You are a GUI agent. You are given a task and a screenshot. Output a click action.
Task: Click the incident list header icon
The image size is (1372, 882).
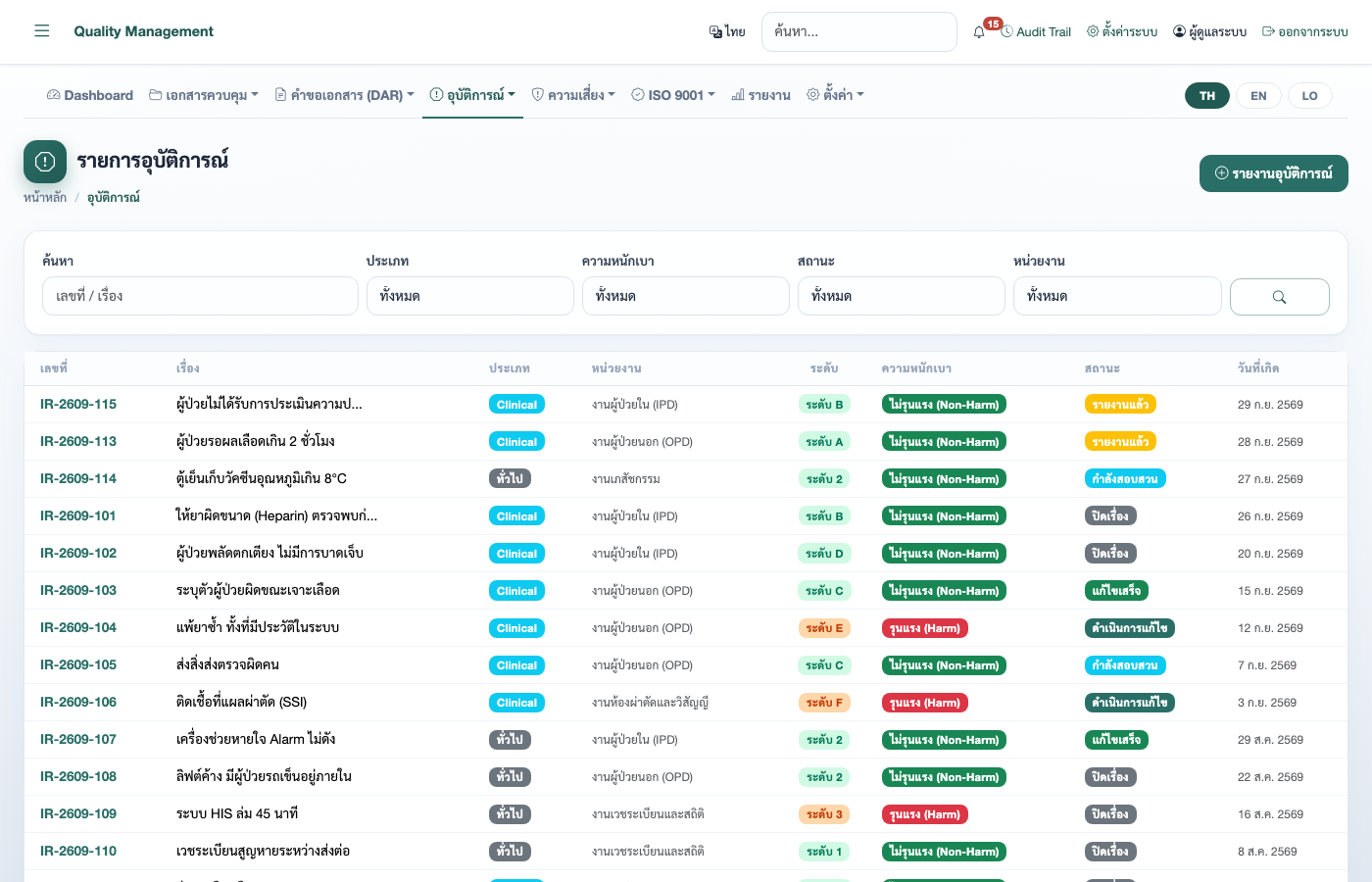[45, 162]
